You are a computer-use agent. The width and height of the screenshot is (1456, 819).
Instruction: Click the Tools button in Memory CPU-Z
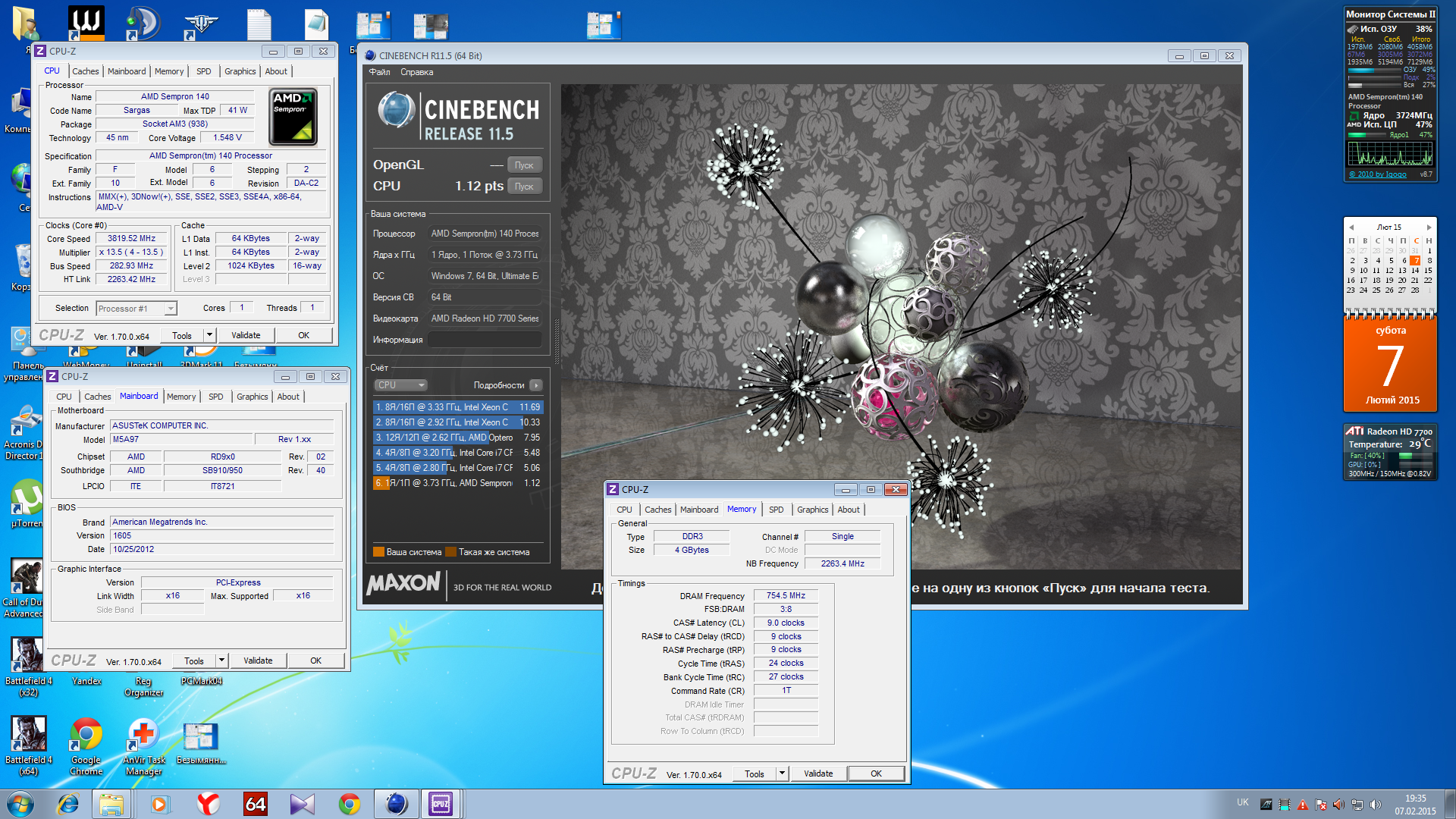755,773
